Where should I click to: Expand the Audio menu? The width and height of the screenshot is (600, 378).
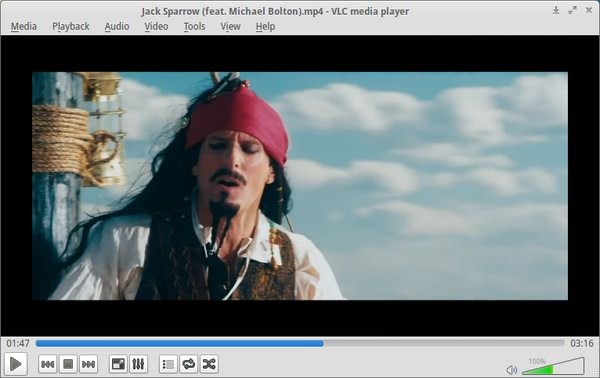117,26
